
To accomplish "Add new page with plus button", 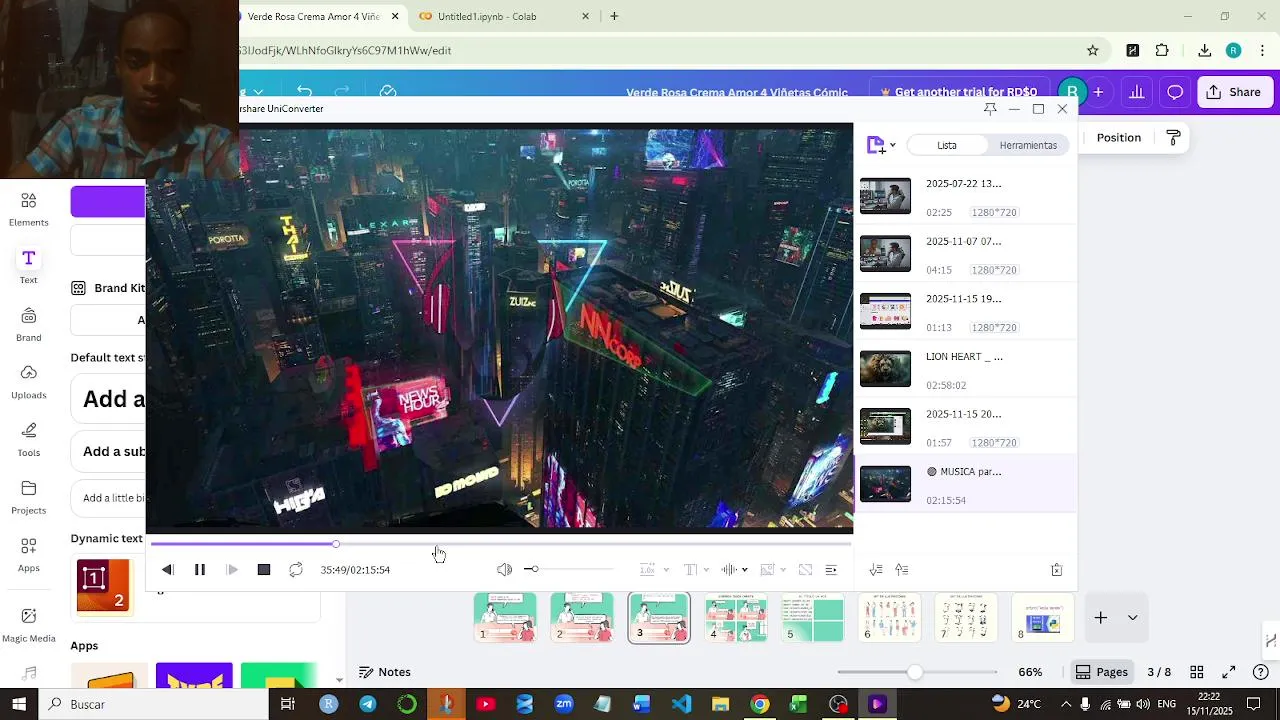I will pos(1100,618).
